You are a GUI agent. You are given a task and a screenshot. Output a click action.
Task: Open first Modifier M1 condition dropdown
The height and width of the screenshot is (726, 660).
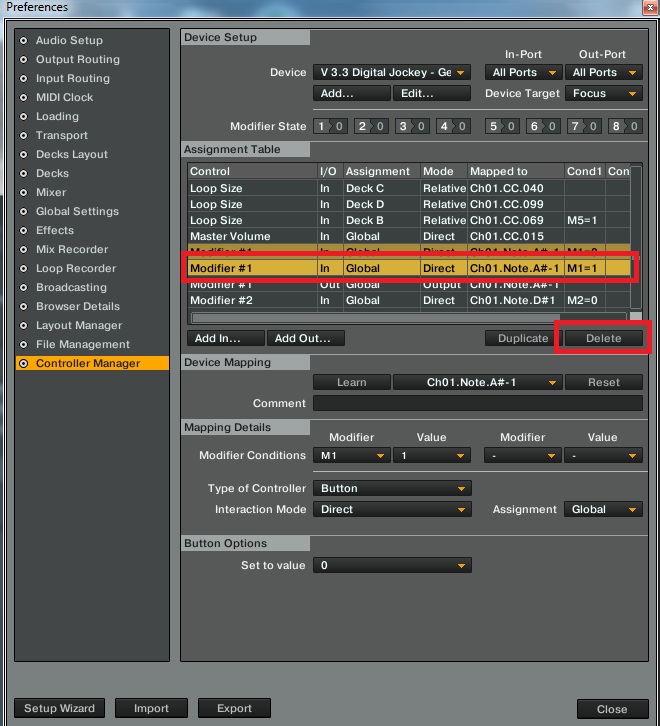tap(352, 456)
